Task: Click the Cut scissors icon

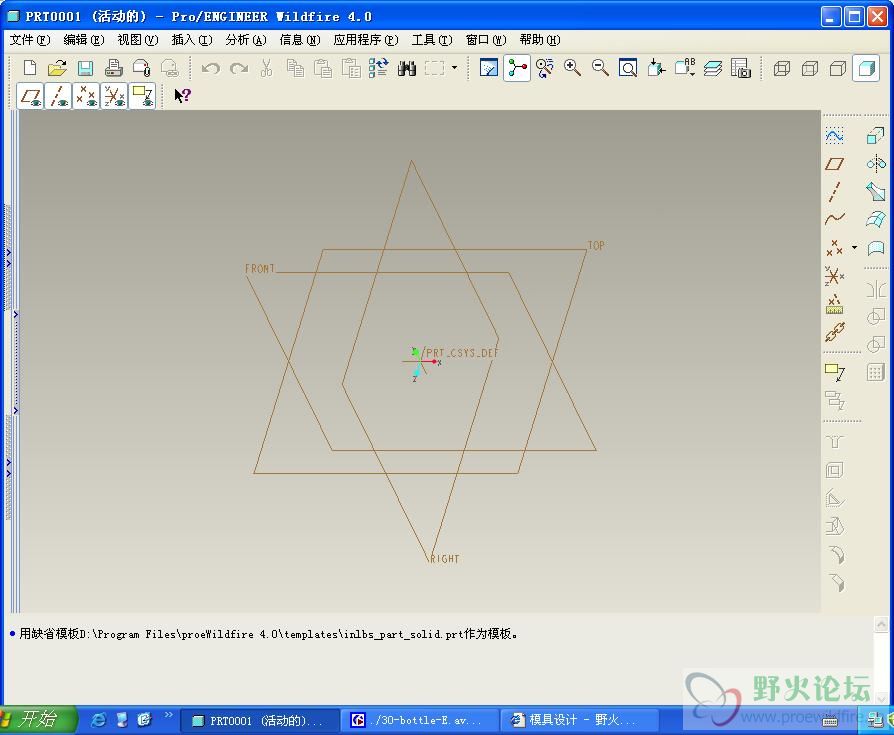Action: (x=266, y=68)
